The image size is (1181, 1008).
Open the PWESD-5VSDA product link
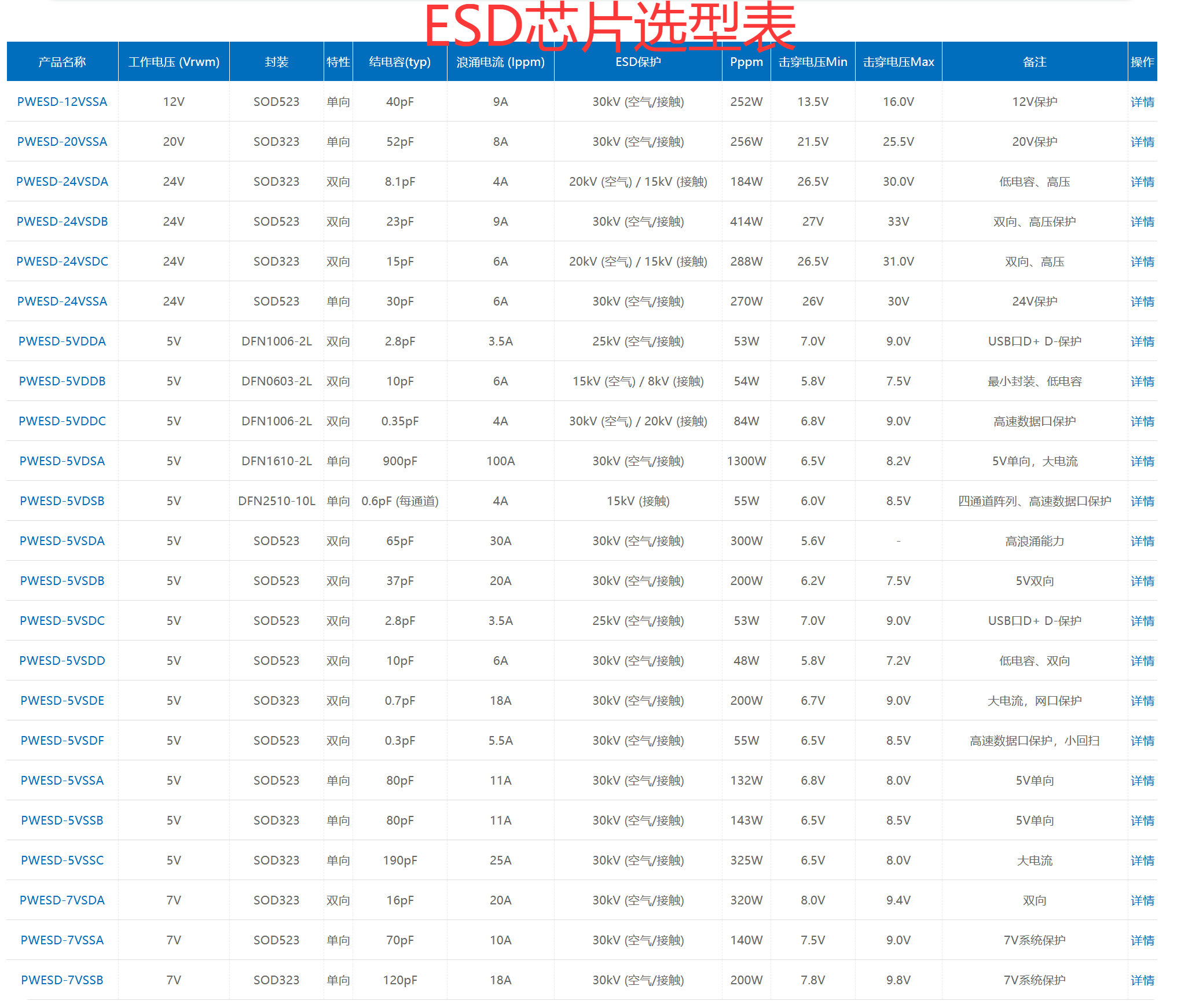[x=62, y=541]
